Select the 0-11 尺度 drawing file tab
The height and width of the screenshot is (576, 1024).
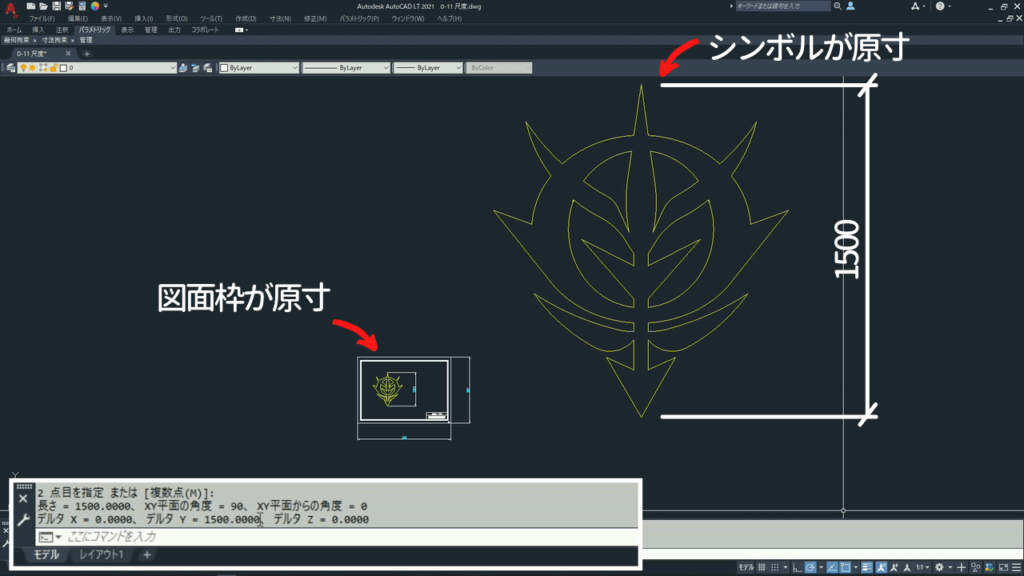(32, 54)
